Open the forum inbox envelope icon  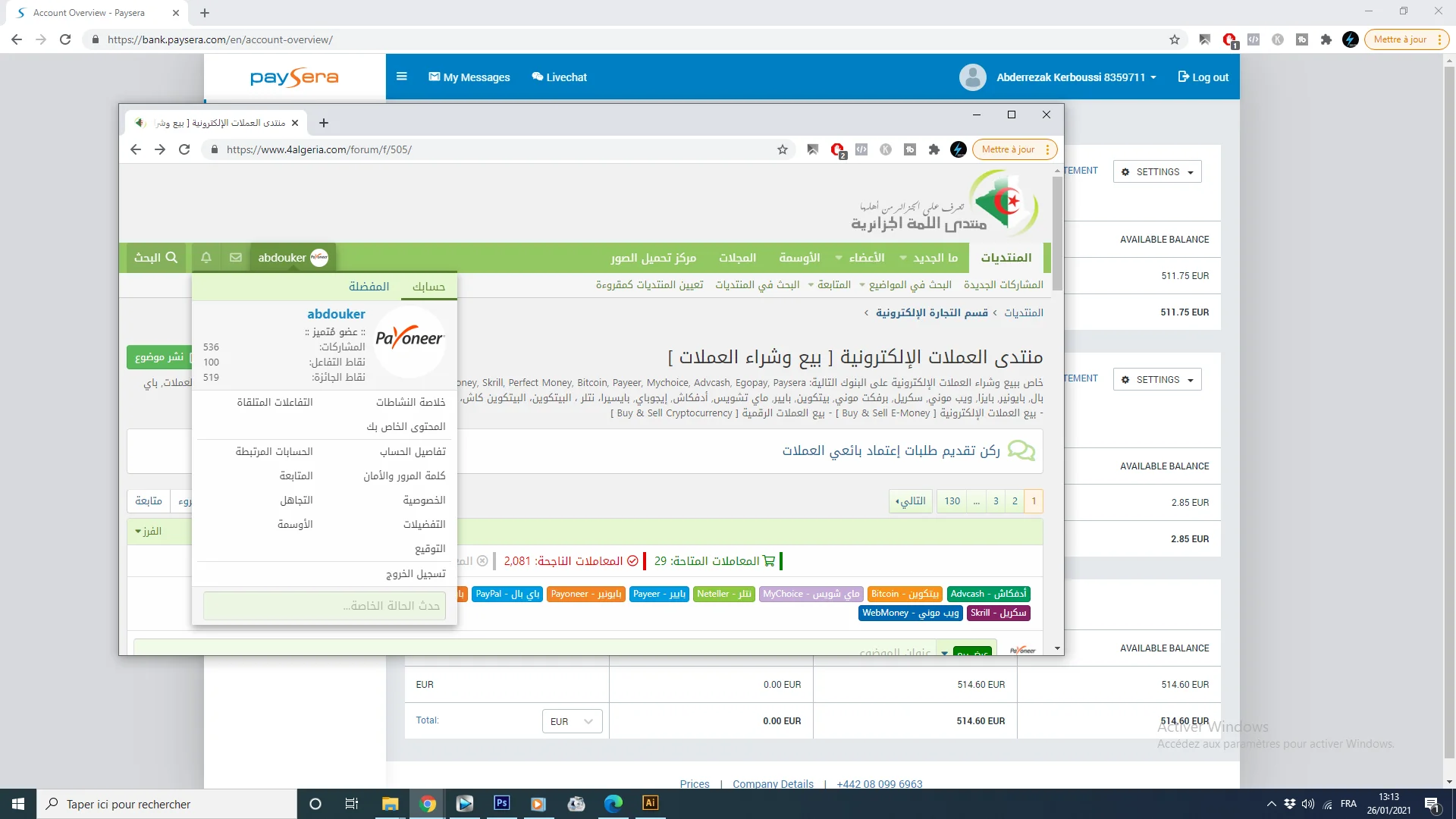(x=236, y=258)
